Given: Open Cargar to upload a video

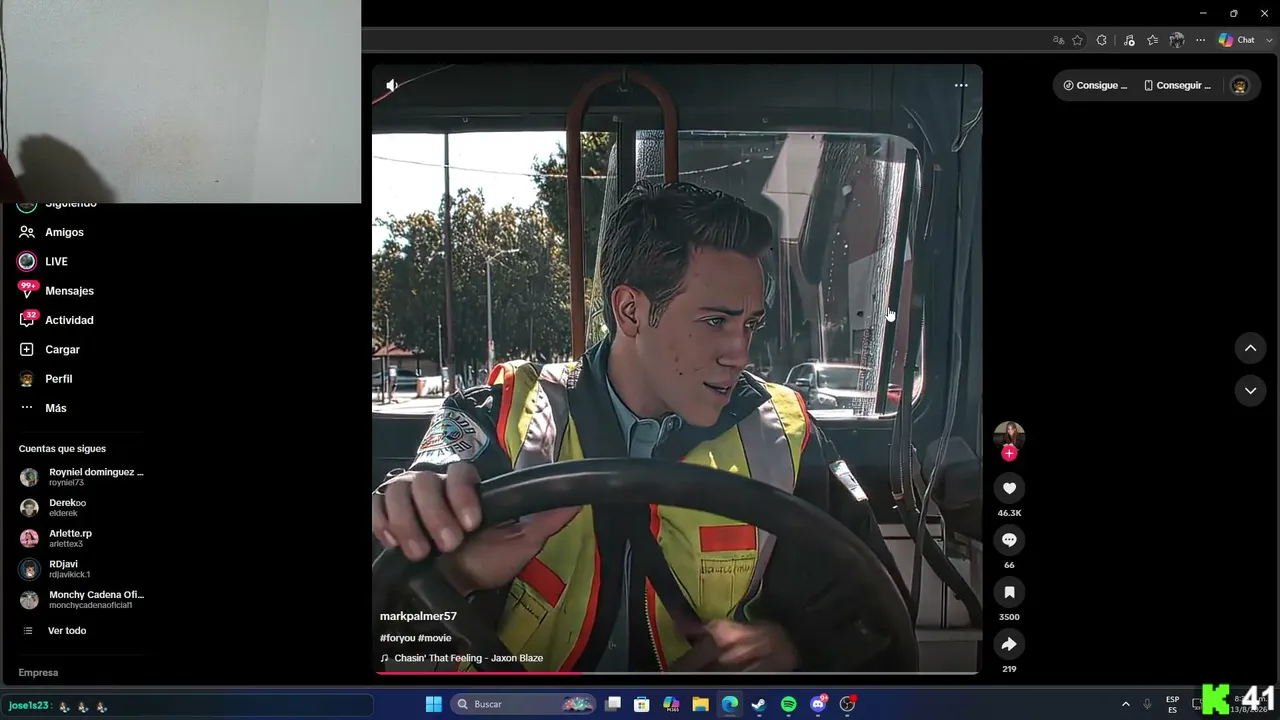Looking at the screenshot, I should click(49, 349).
